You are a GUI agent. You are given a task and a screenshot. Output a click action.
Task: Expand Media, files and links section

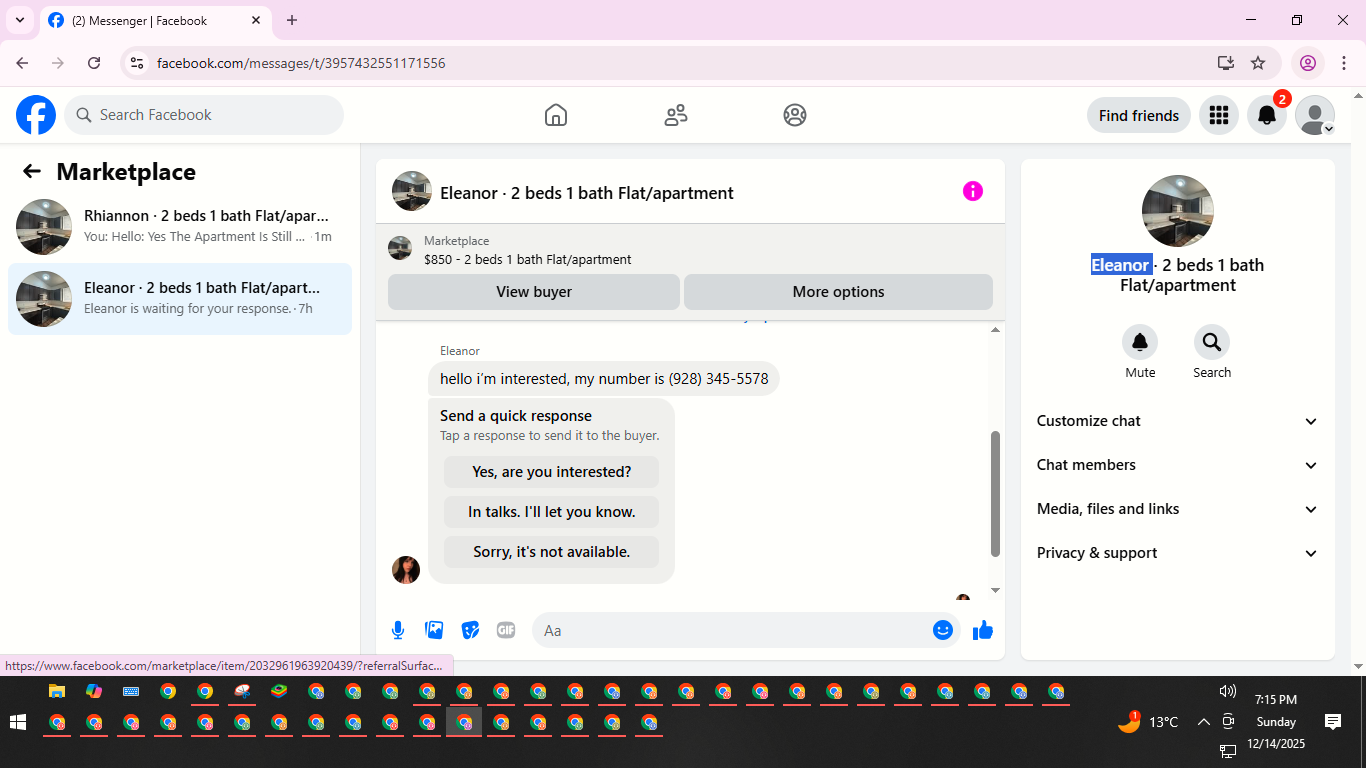coord(1178,509)
